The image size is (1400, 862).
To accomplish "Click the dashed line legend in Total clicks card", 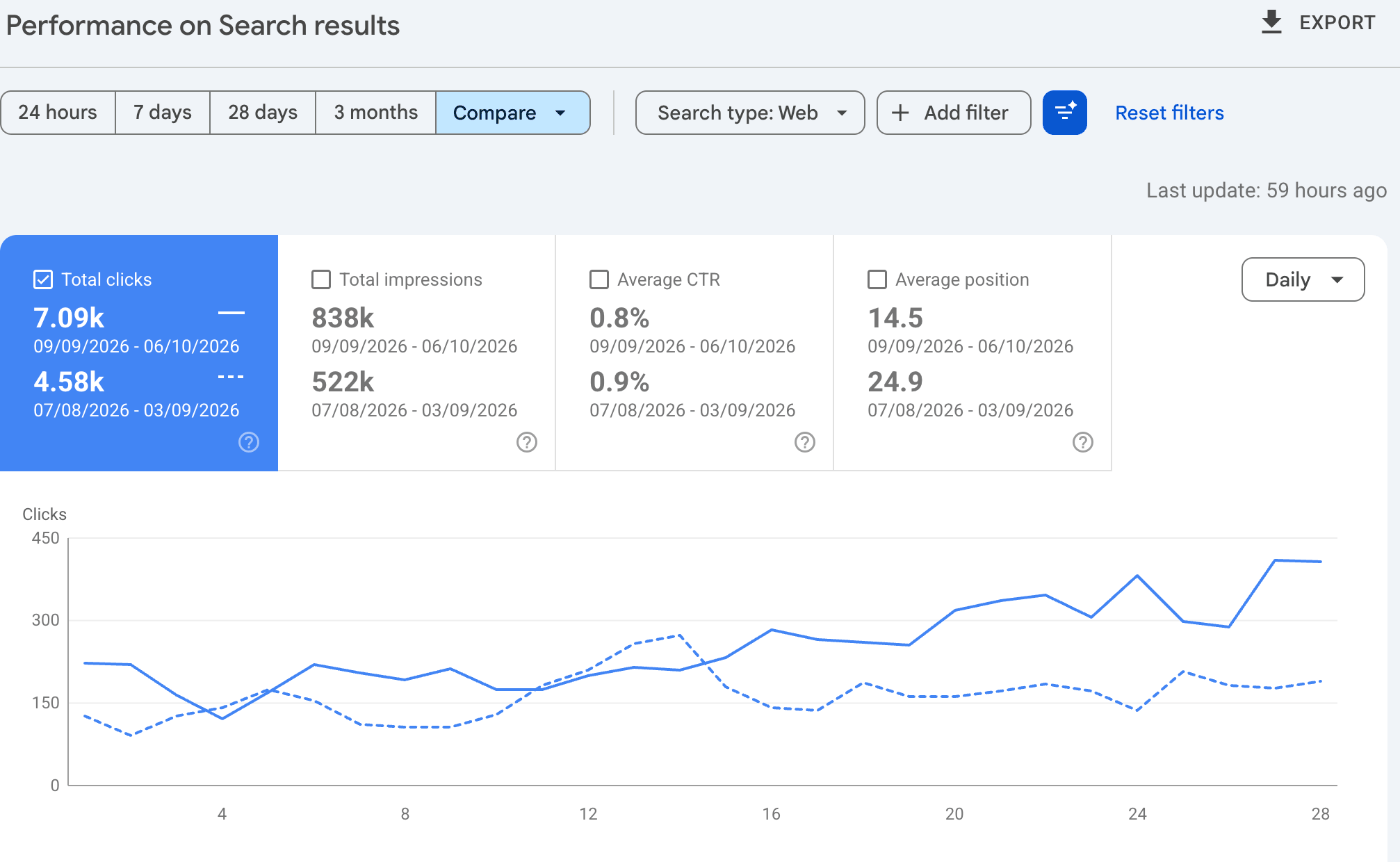I will tap(231, 377).
